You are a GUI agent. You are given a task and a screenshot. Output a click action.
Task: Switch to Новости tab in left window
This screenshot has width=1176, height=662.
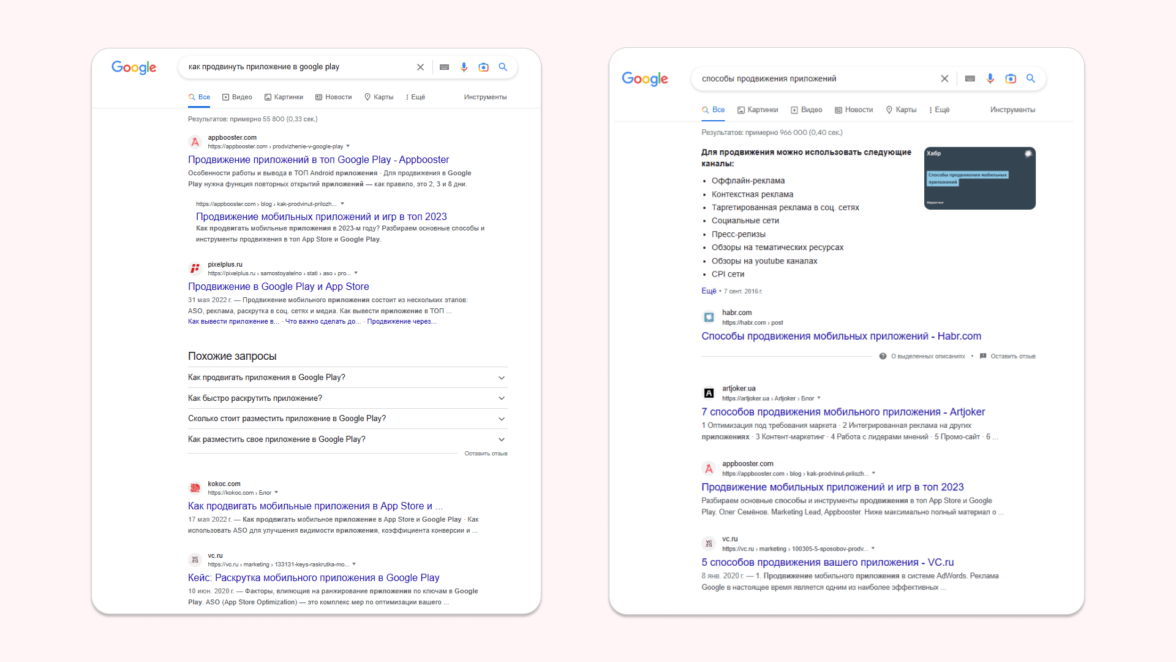(x=333, y=97)
